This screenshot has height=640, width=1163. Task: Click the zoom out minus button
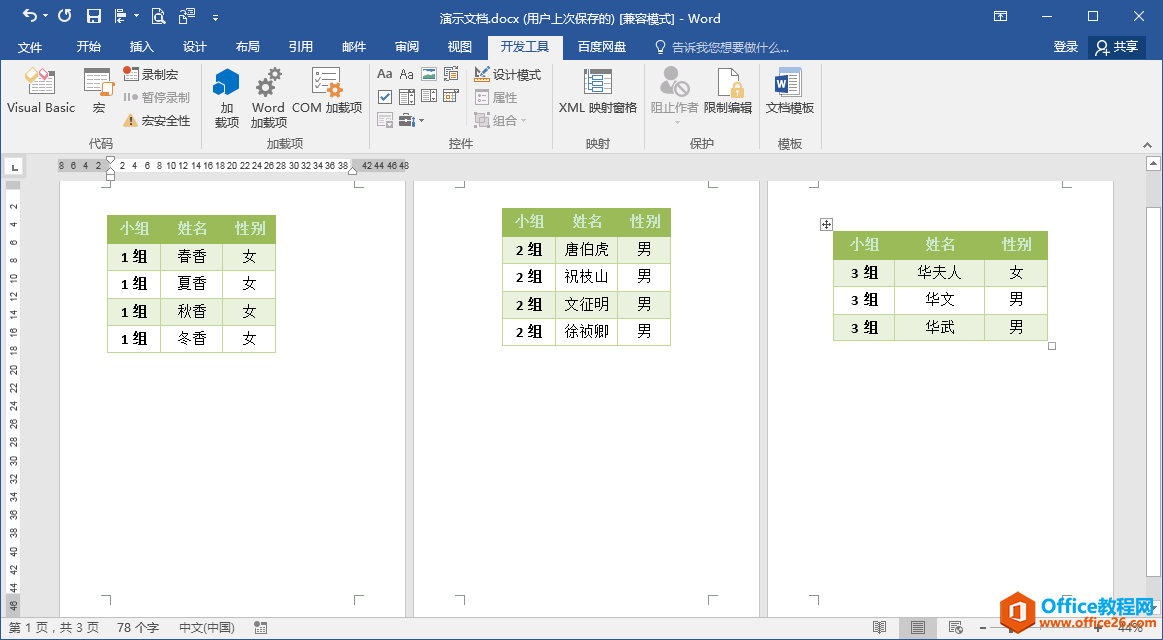coord(983,628)
